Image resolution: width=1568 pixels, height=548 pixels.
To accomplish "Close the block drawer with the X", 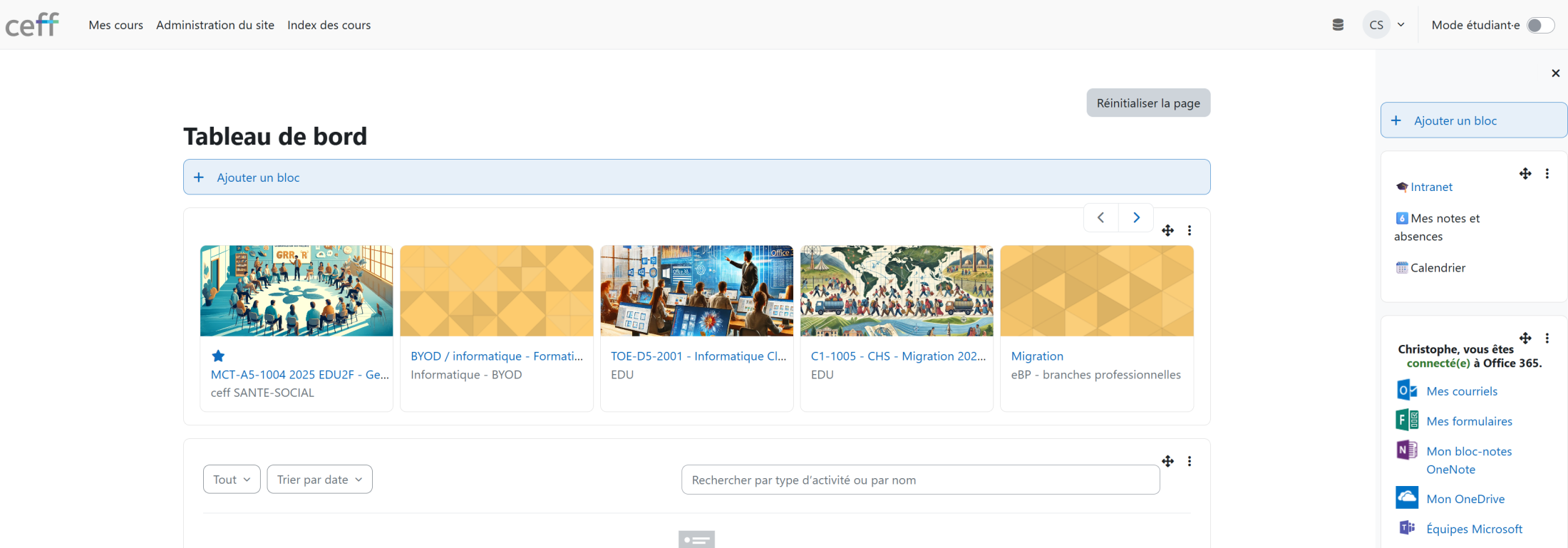I will pos(1556,73).
